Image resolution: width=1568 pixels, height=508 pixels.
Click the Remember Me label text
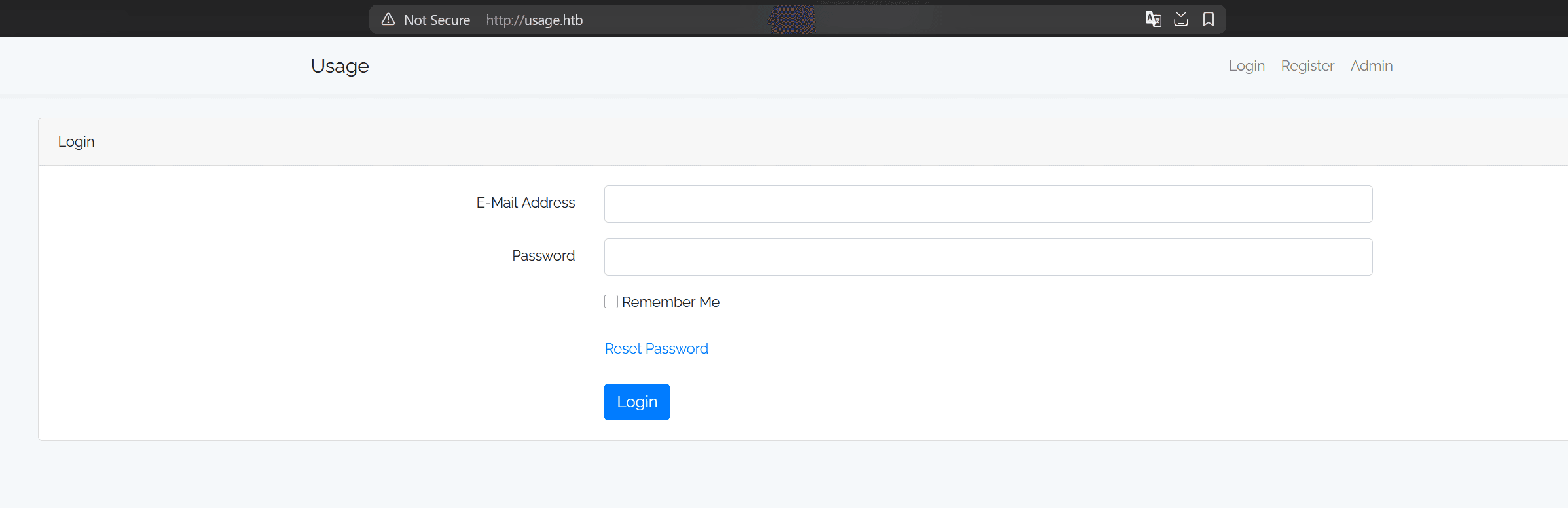click(x=670, y=302)
